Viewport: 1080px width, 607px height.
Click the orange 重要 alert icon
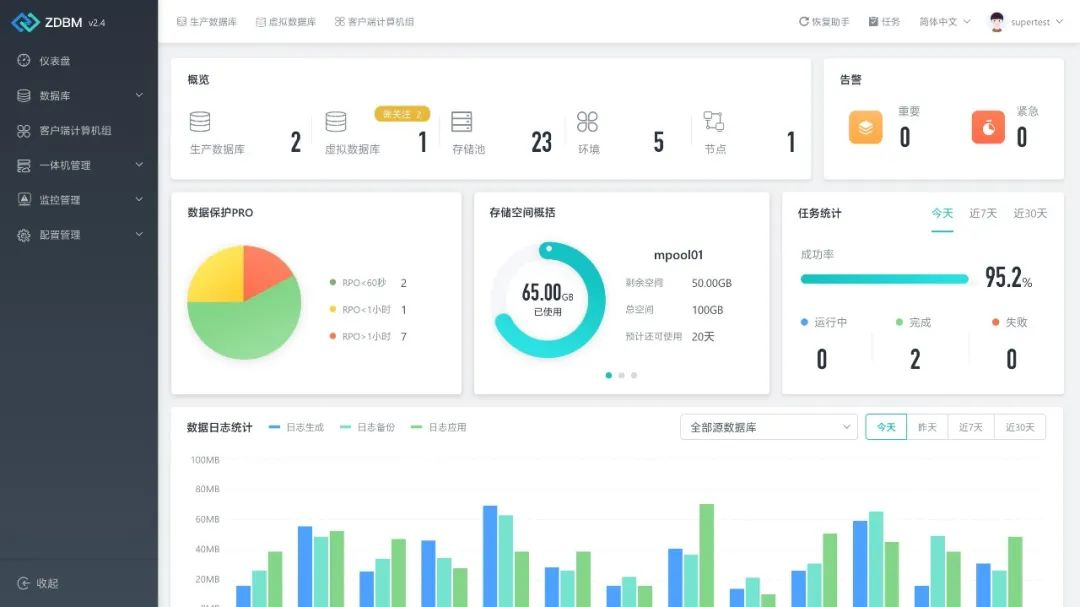[x=865, y=127]
